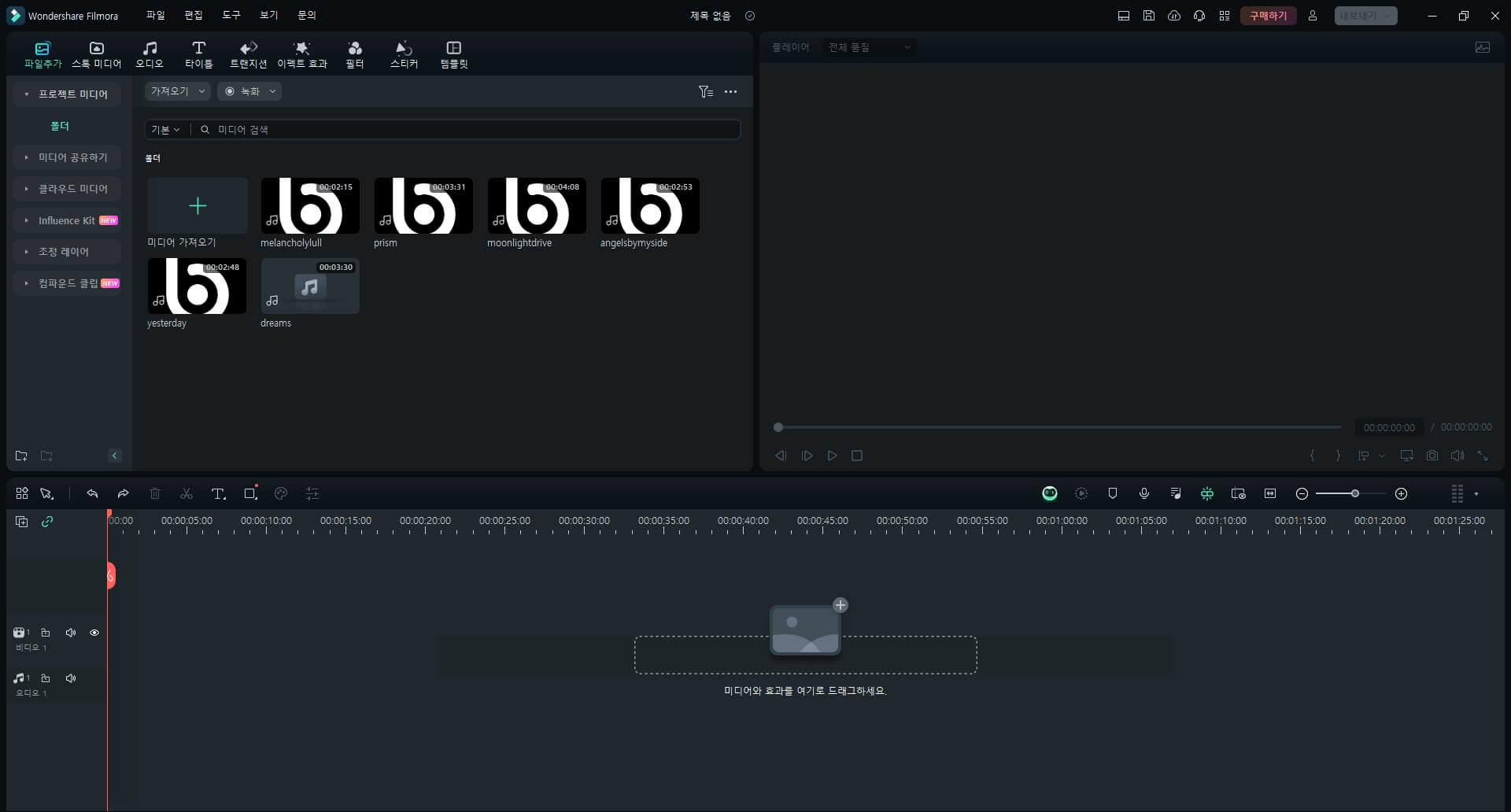
Task: Expand the Influence Kit section
Action: (x=67, y=220)
